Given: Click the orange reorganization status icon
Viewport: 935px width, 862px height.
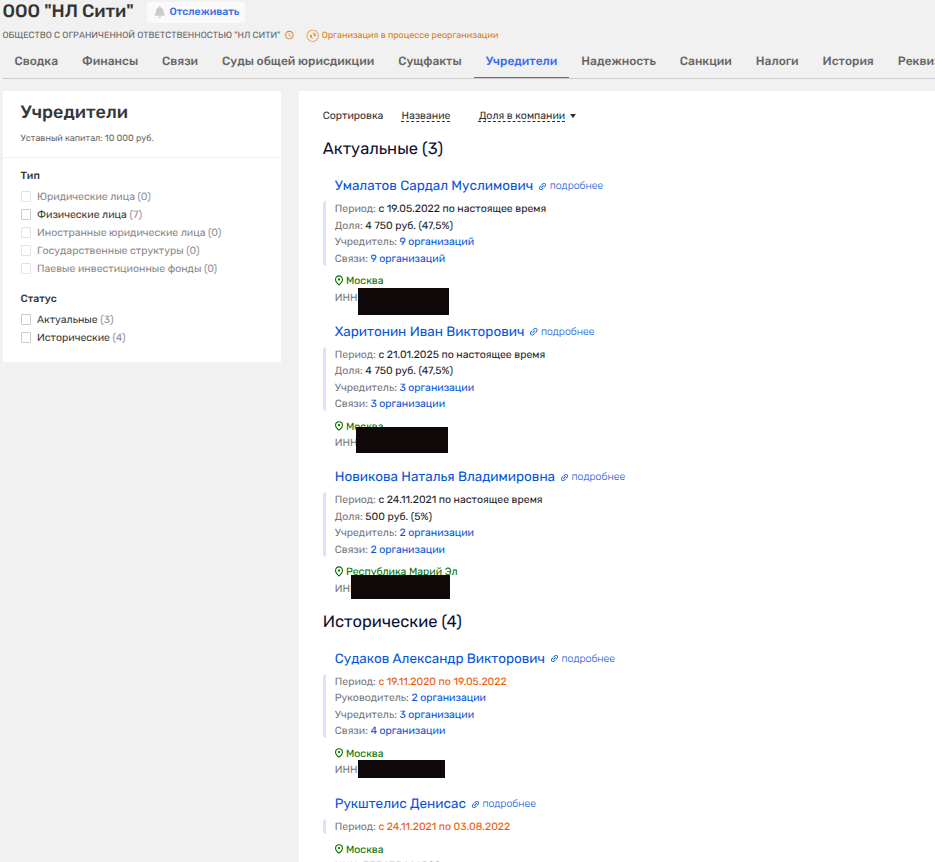Looking at the screenshot, I should tap(312, 35).
